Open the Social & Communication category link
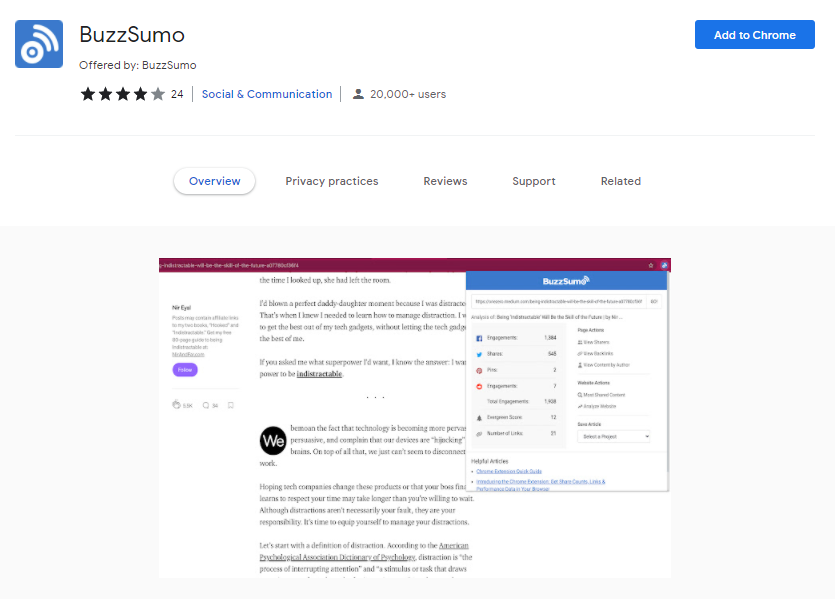Viewport: 835px width, 599px height. [x=267, y=94]
